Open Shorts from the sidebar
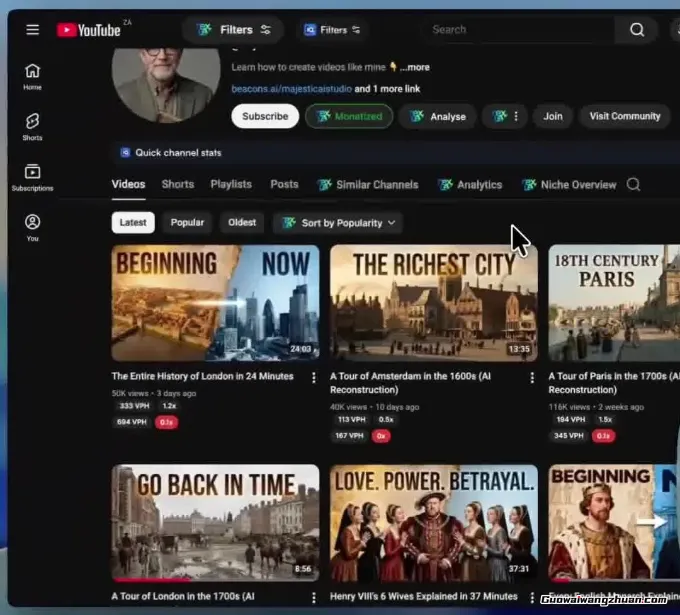Screen dimensions: 680x615 (33, 127)
